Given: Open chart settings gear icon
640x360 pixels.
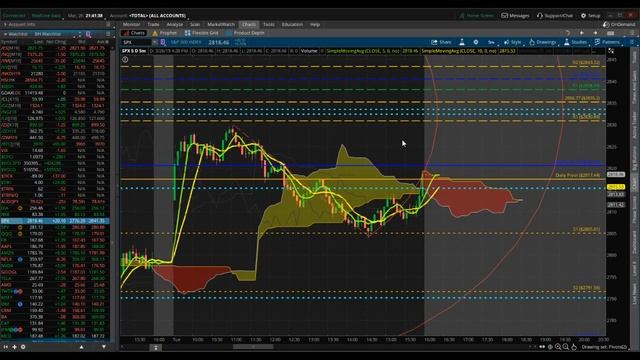Looking at the screenshot, I should (476, 42).
